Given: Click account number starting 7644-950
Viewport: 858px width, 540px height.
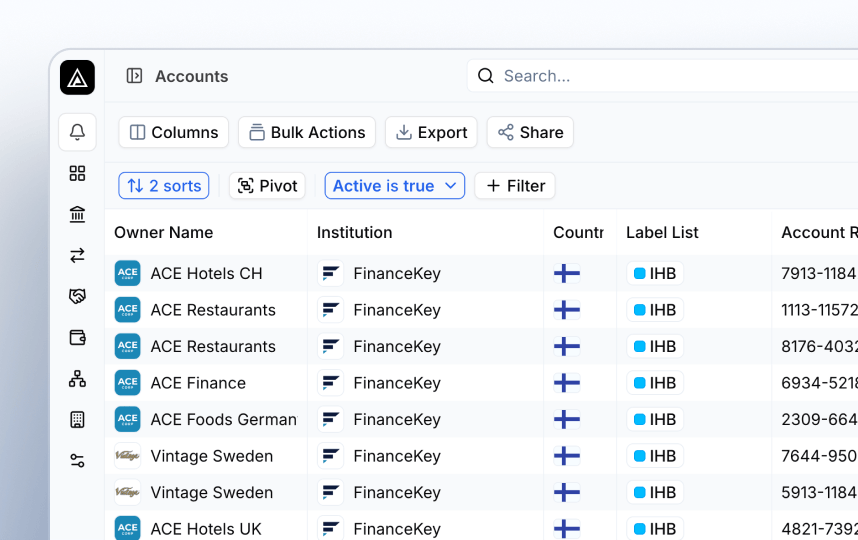Looking at the screenshot, I should tap(819, 456).
